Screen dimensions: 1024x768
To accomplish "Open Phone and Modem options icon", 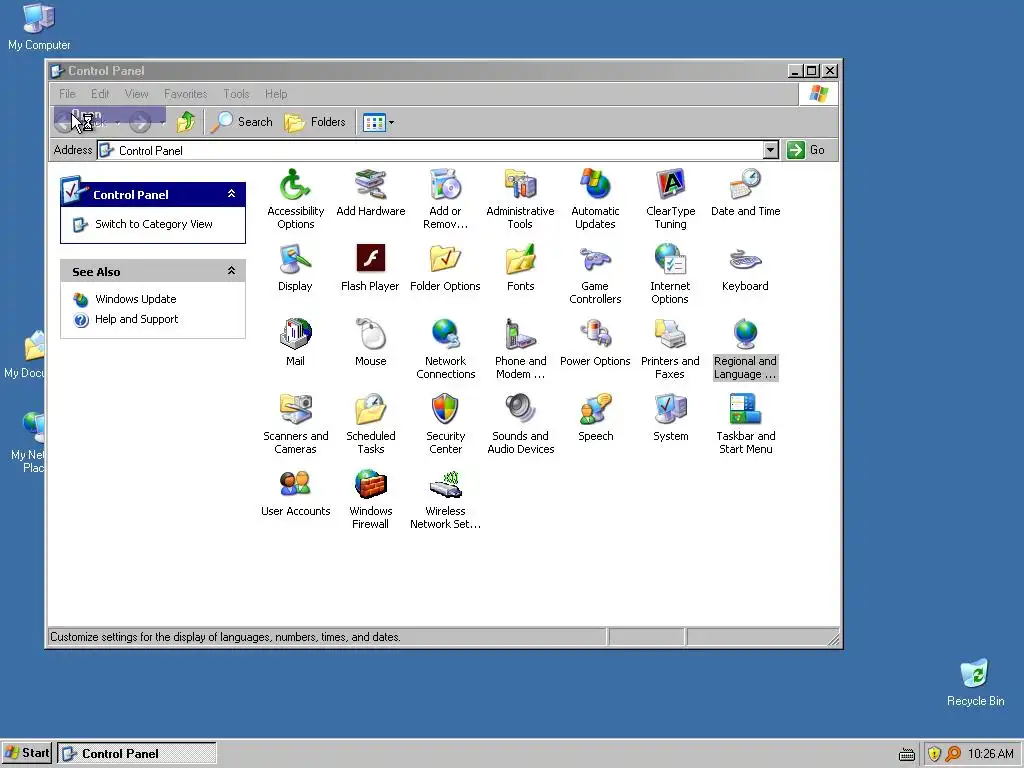I will 520,349.
